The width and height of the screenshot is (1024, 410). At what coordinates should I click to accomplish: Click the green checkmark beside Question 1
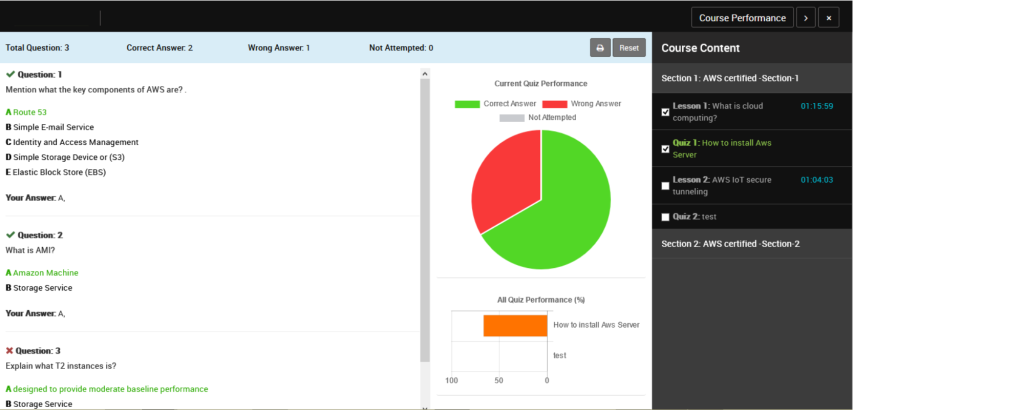tap(10, 74)
